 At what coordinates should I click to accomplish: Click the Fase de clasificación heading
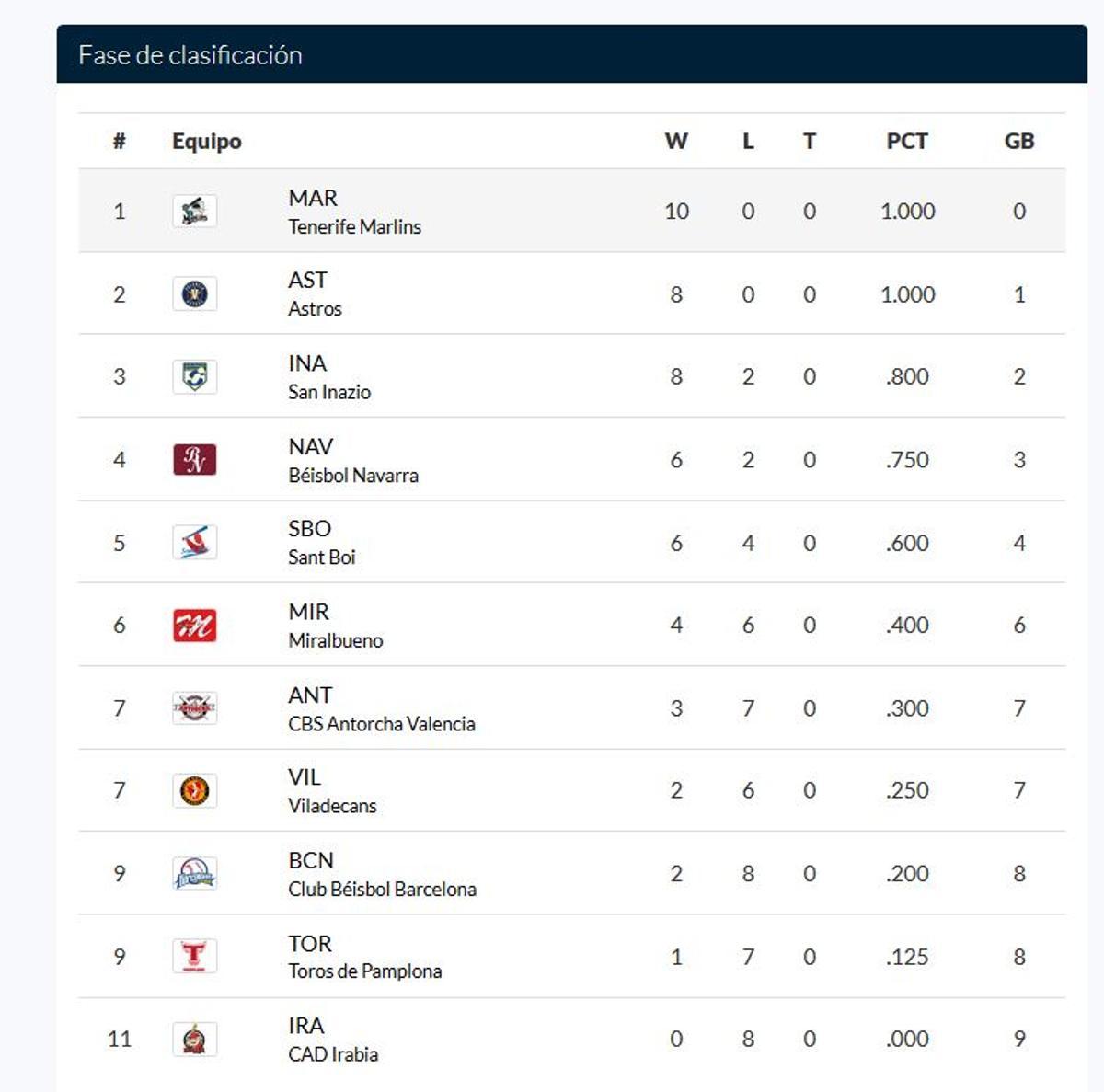[x=190, y=55]
